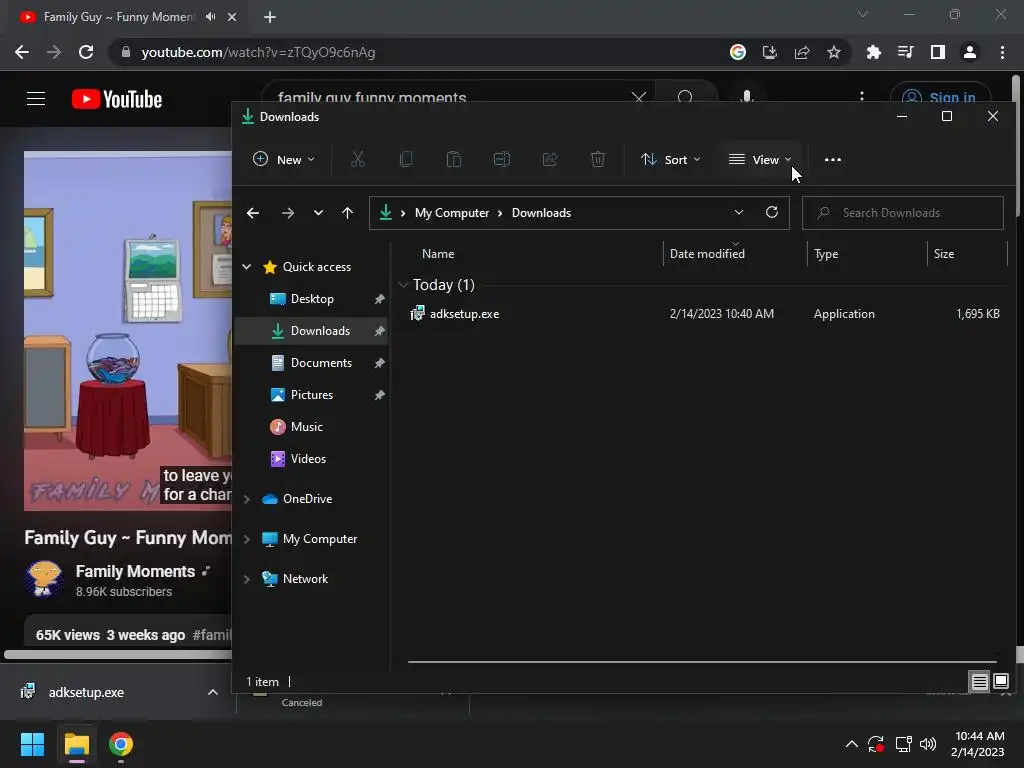Go back in the Chrome browser
The height and width of the screenshot is (768, 1024).
[22, 52]
